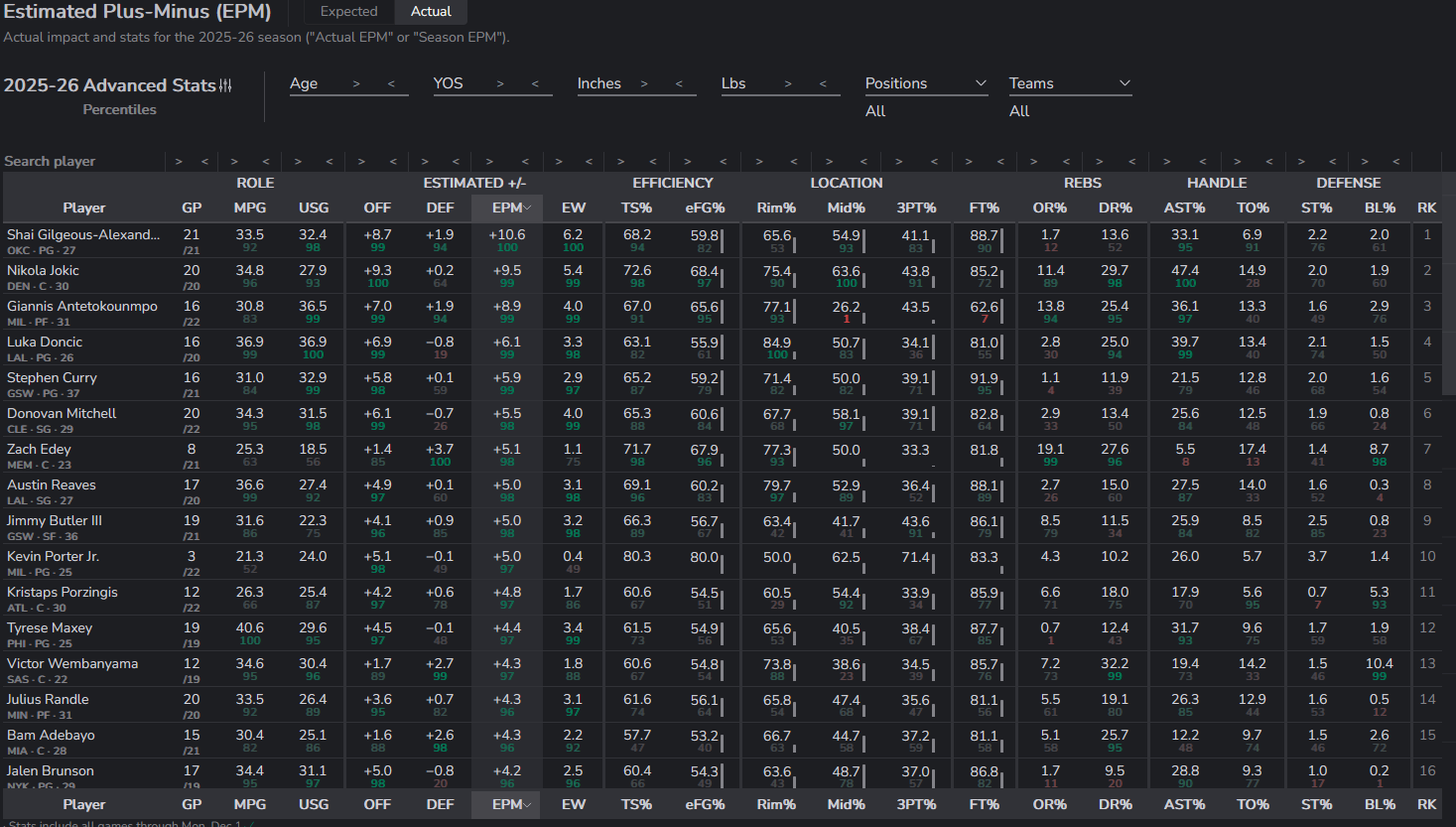This screenshot has height=827, width=1456.
Task: Click the greater-than filter beside Inches
Action: point(644,84)
